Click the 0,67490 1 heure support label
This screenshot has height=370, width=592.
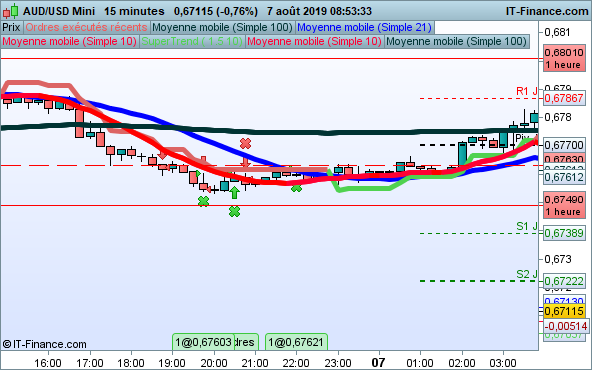click(564, 205)
